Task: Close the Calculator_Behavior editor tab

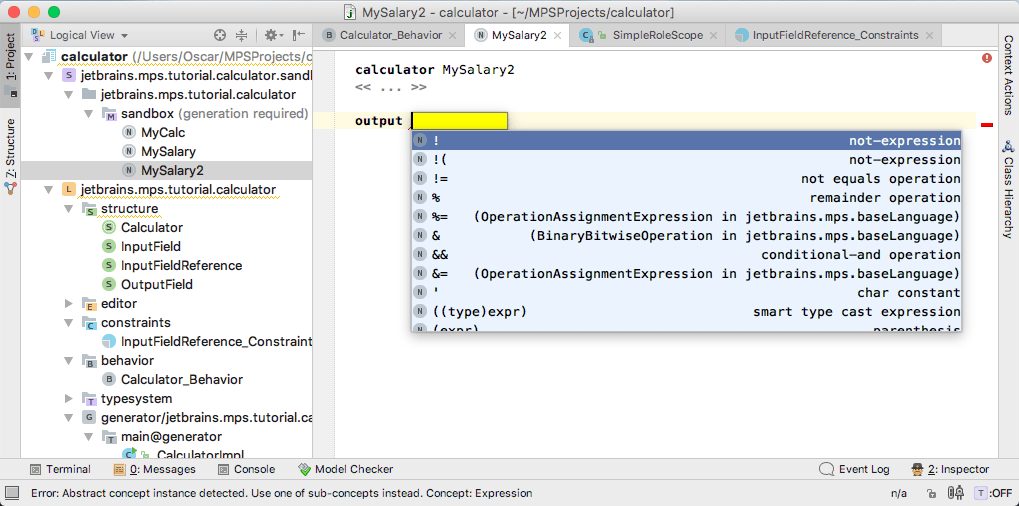Action: [452, 35]
